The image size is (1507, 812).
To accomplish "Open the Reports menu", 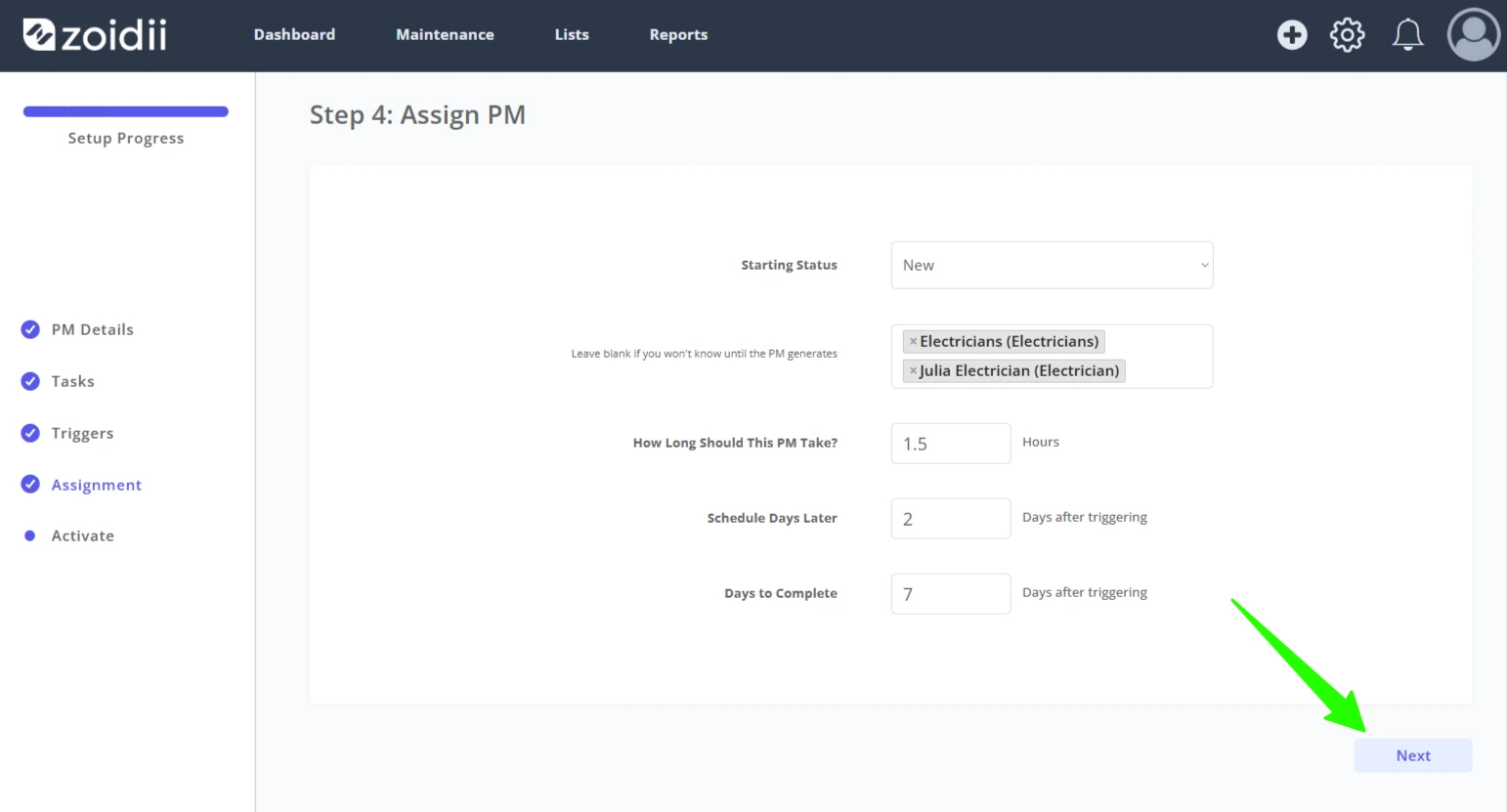I will click(x=678, y=35).
